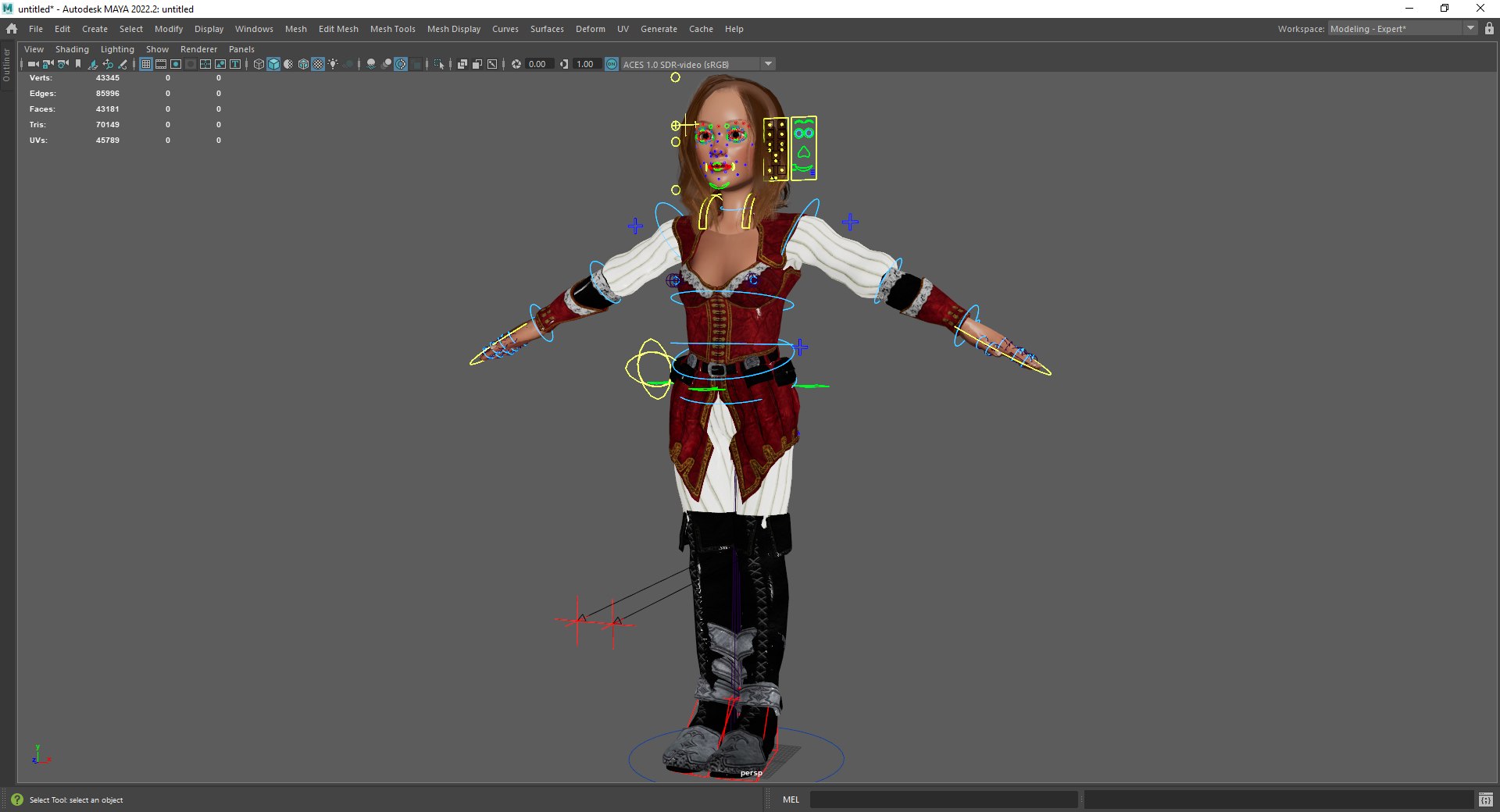Image resolution: width=1500 pixels, height=812 pixels.
Task: Open the Outliner side tab
Action: 7,65
